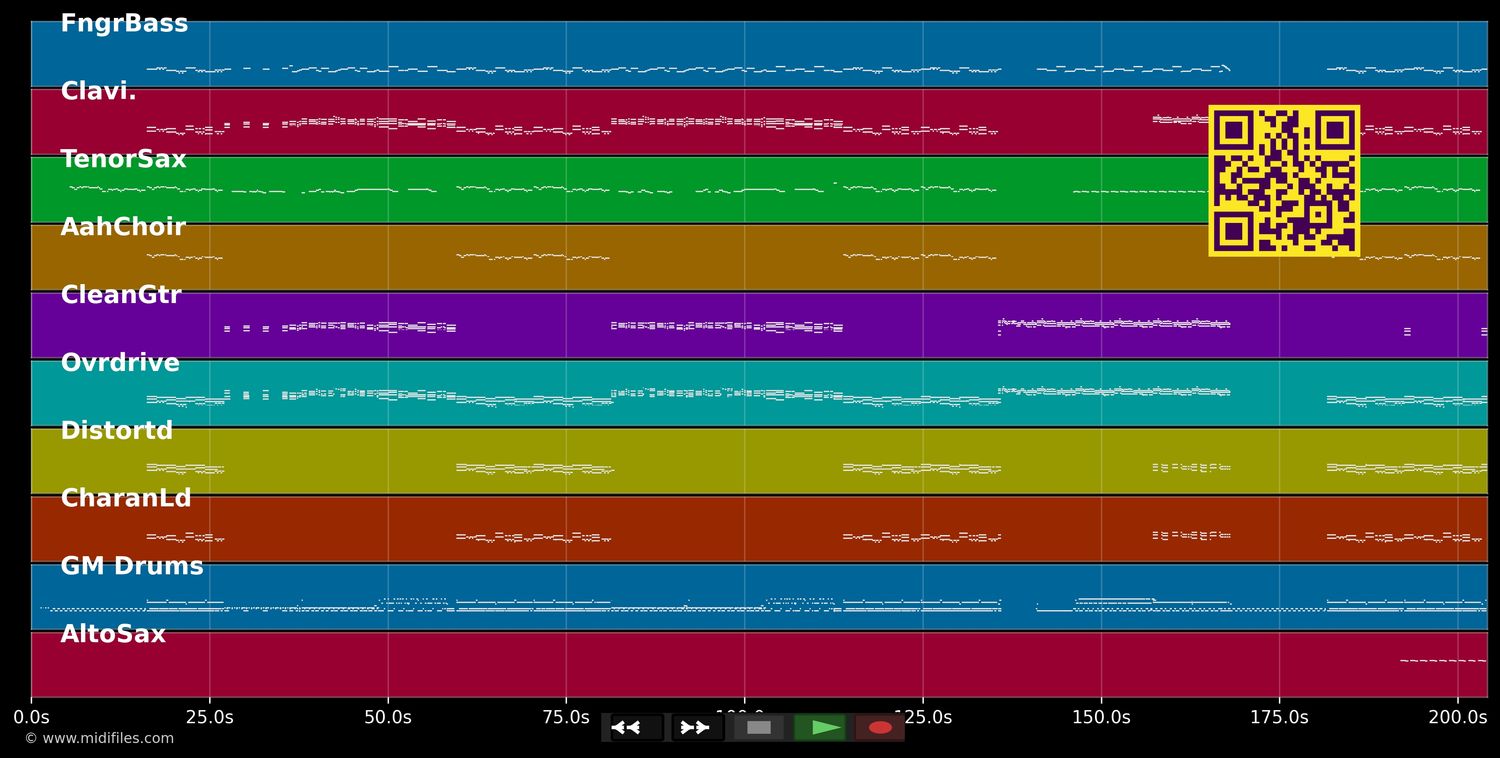Toggle the AahChoir track
The image size is (1500, 758).
pyautogui.click(x=122, y=226)
